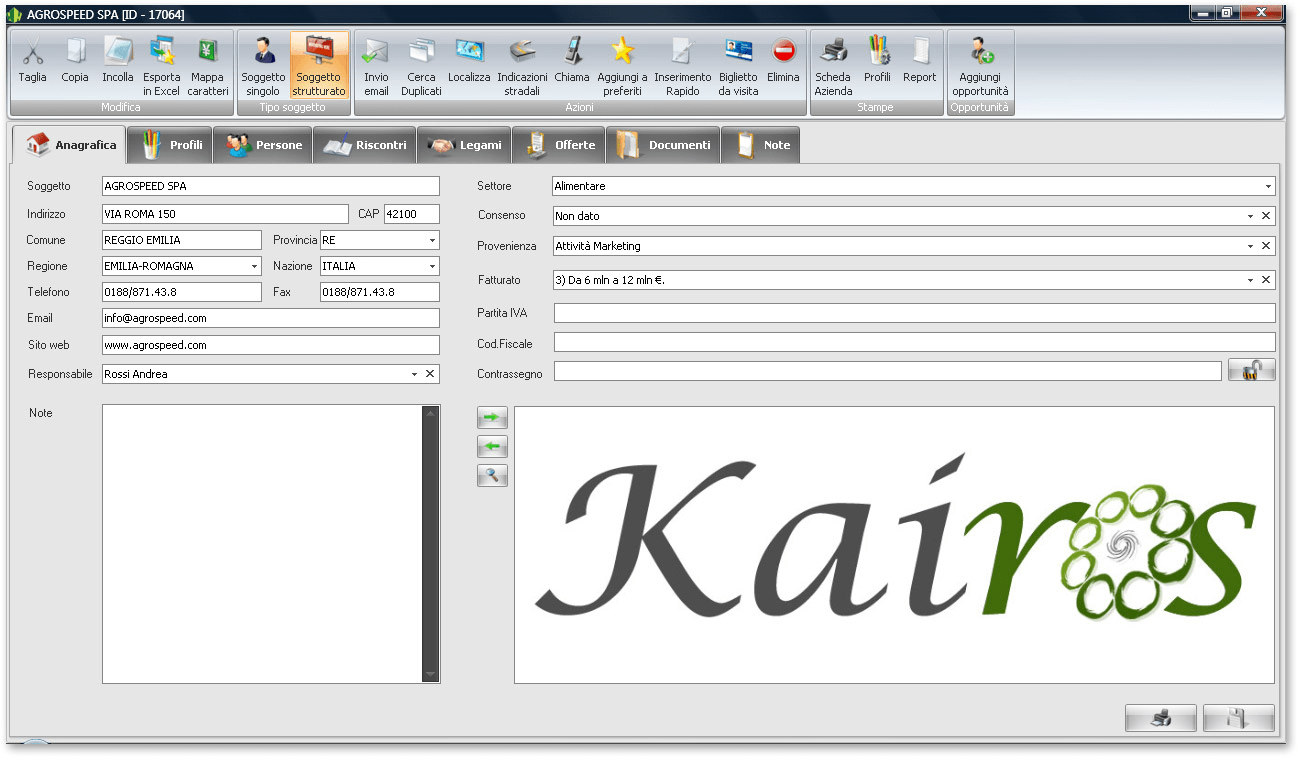Expand the Nazione dropdown

[432, 266]
